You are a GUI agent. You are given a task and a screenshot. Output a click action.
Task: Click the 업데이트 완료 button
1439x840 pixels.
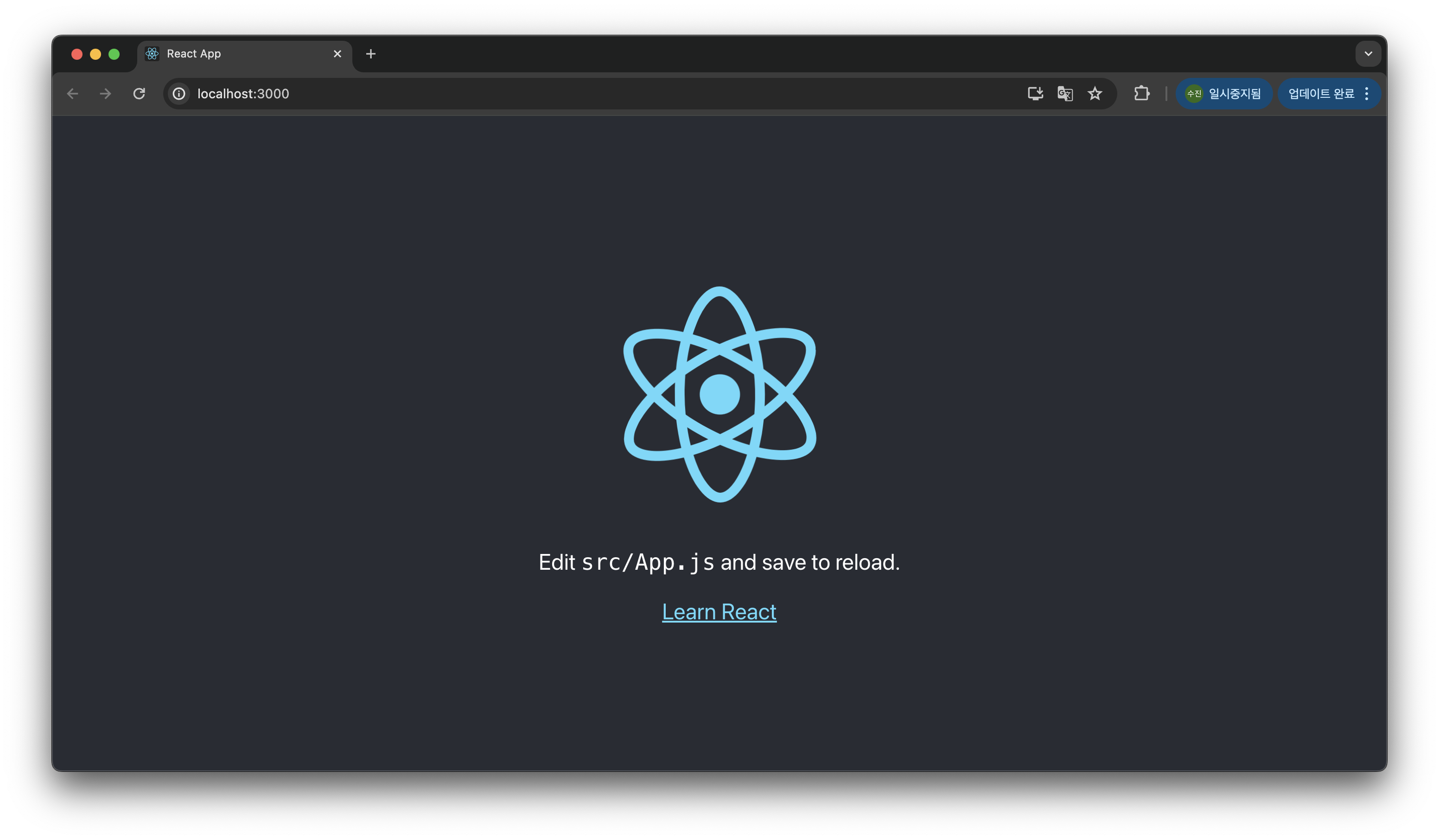(x=1321, y=94)
